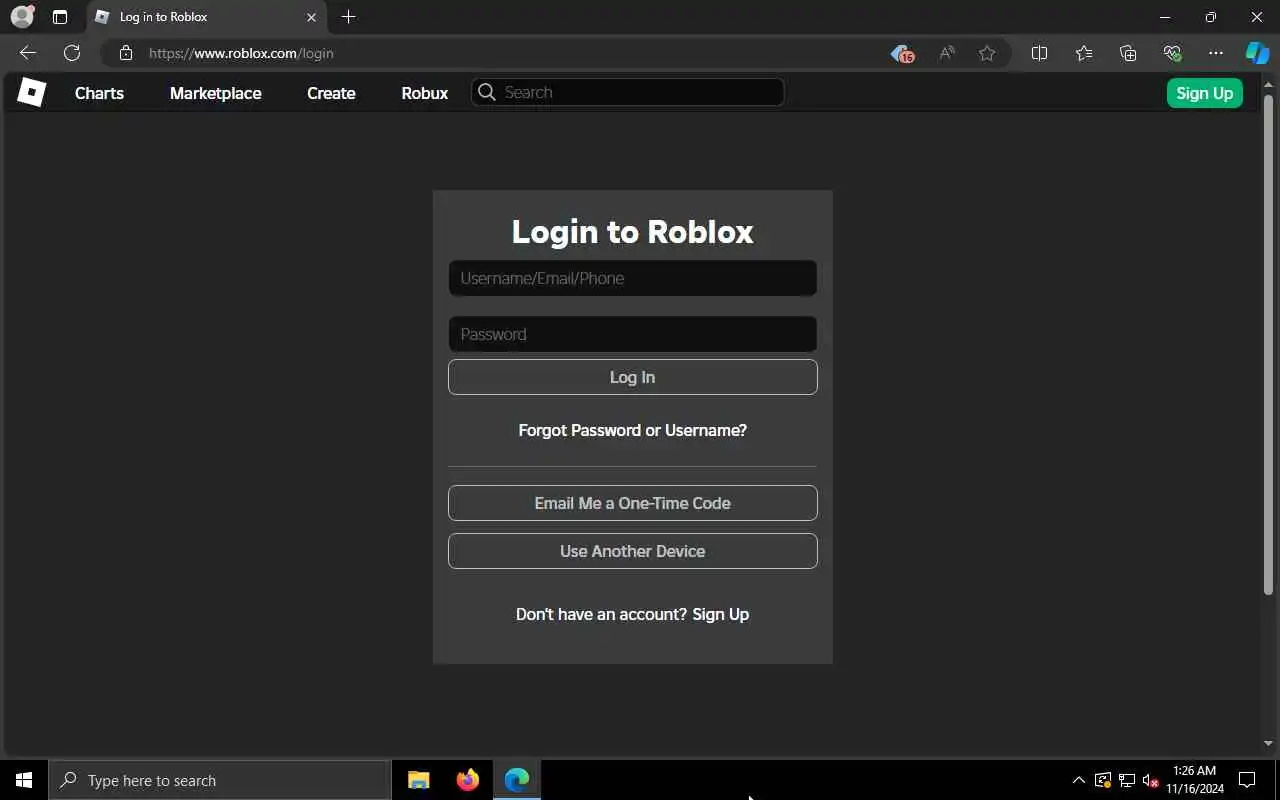The width and height of the screenshot is (1280, 800).
Task: Open File Explorer from taskbar
Action: point(419,780)
